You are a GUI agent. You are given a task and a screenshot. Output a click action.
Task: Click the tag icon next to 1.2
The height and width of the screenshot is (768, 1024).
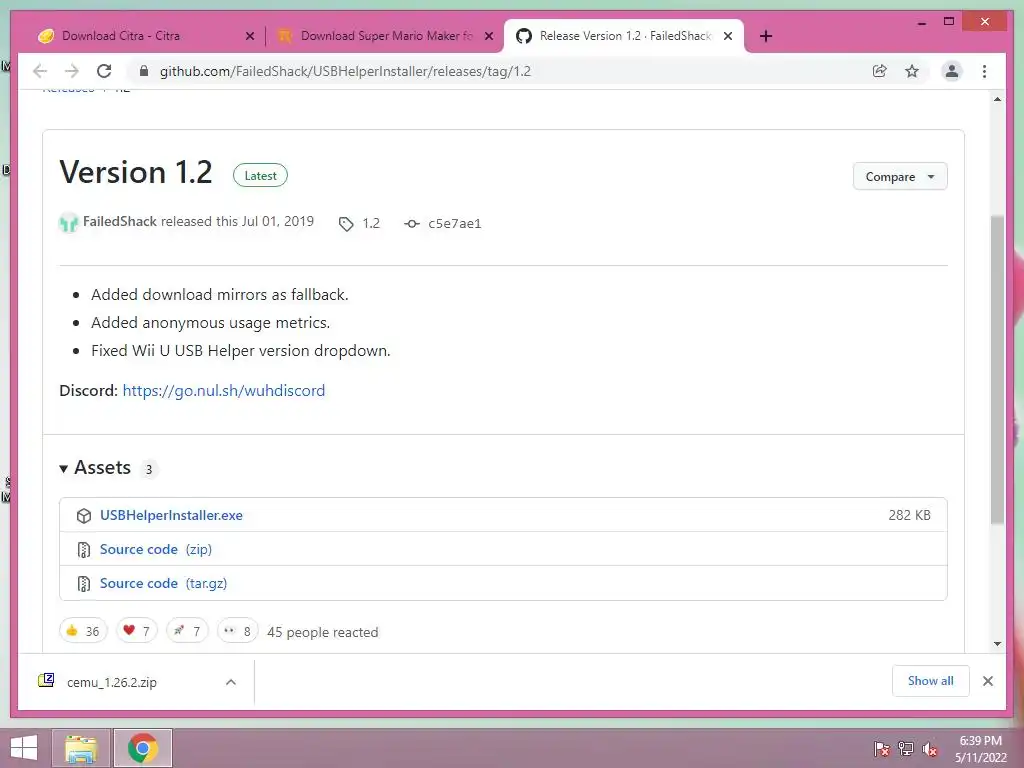(345, 224)
